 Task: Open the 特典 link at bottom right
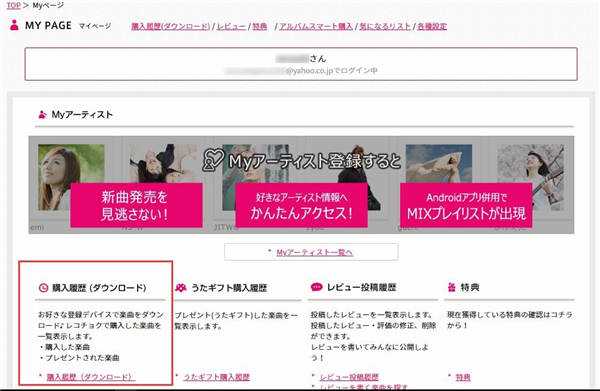tap(463, 377)
